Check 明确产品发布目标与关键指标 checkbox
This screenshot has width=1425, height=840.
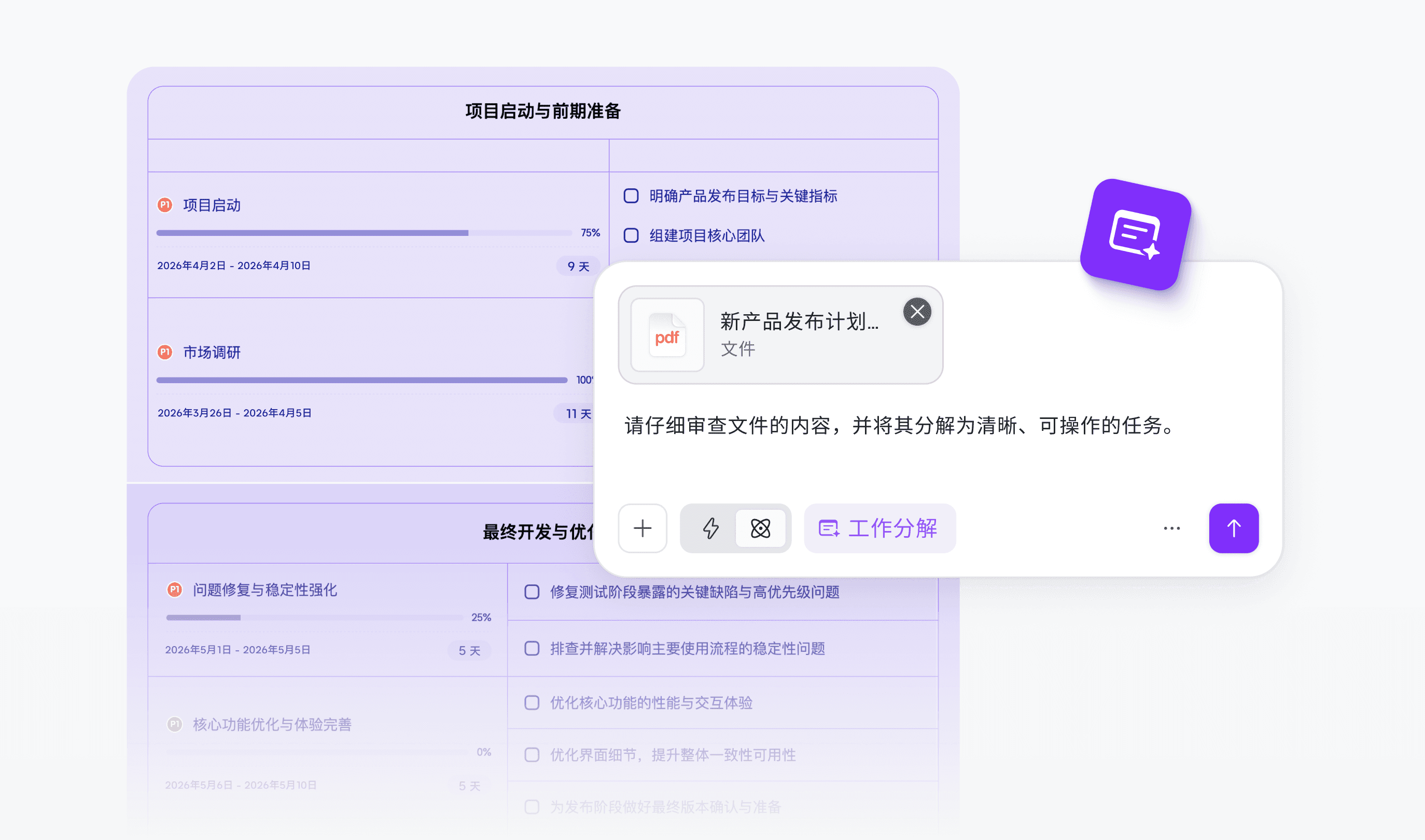631,196
